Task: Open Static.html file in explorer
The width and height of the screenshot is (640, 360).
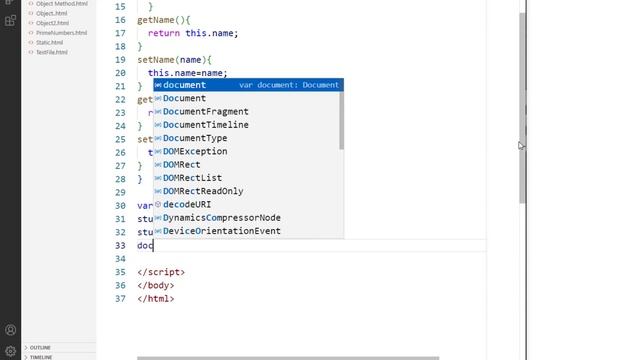Action: tap(49, 42)
